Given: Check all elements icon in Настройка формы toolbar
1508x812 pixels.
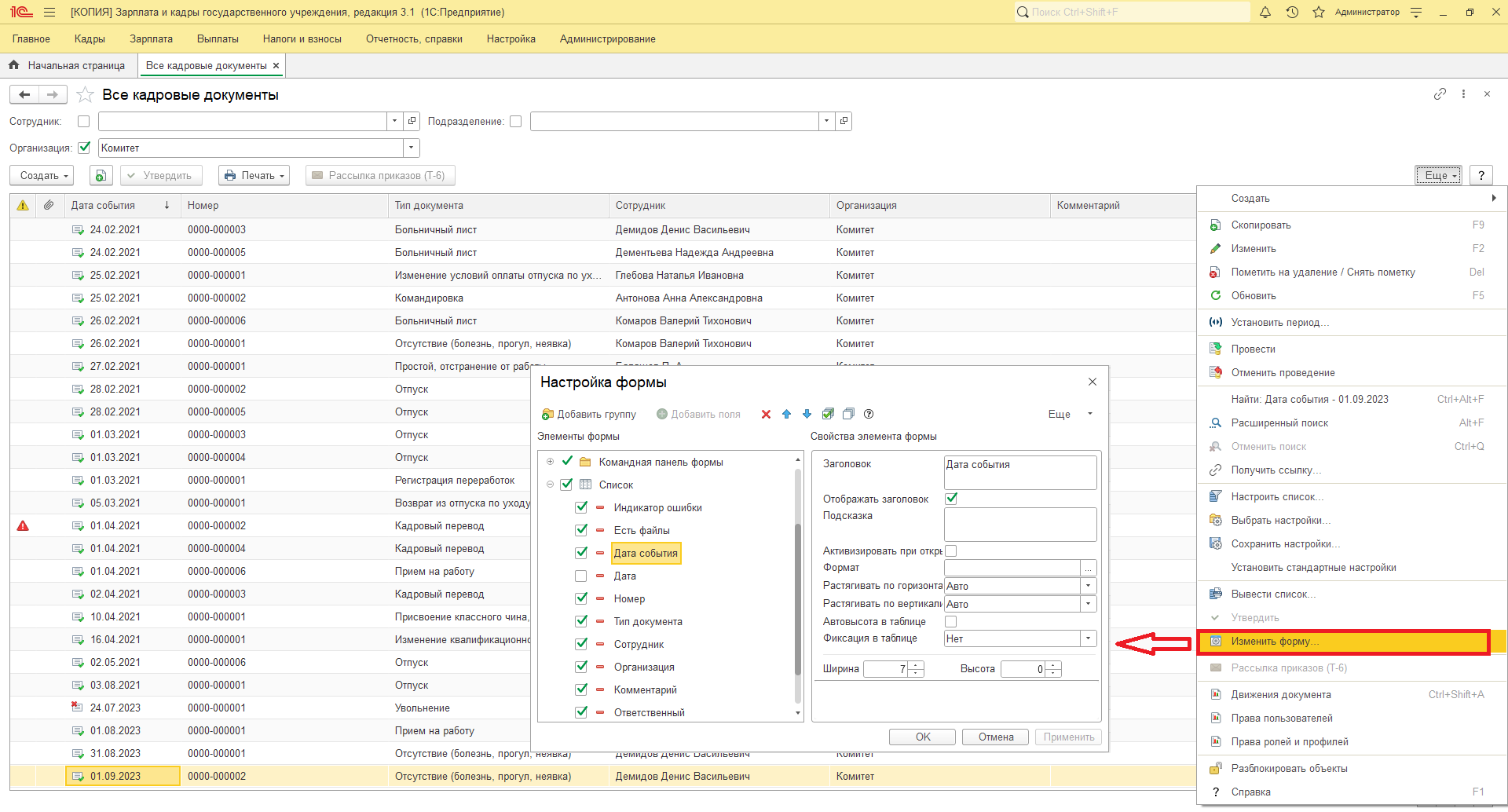Looking at the screenshot, I should [828, 415].
